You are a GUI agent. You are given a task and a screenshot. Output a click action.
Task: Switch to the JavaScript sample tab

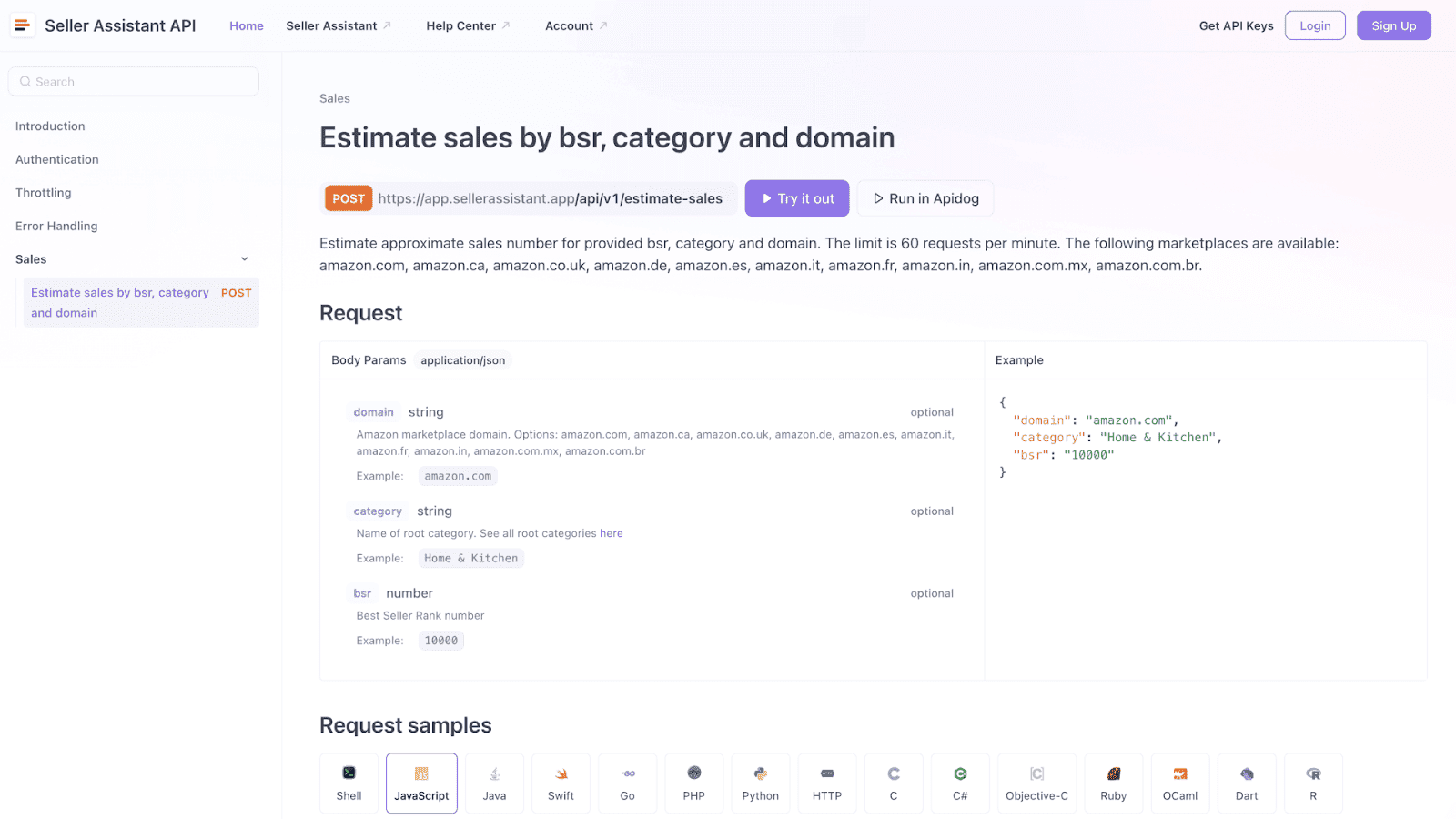tap(420, 783)
